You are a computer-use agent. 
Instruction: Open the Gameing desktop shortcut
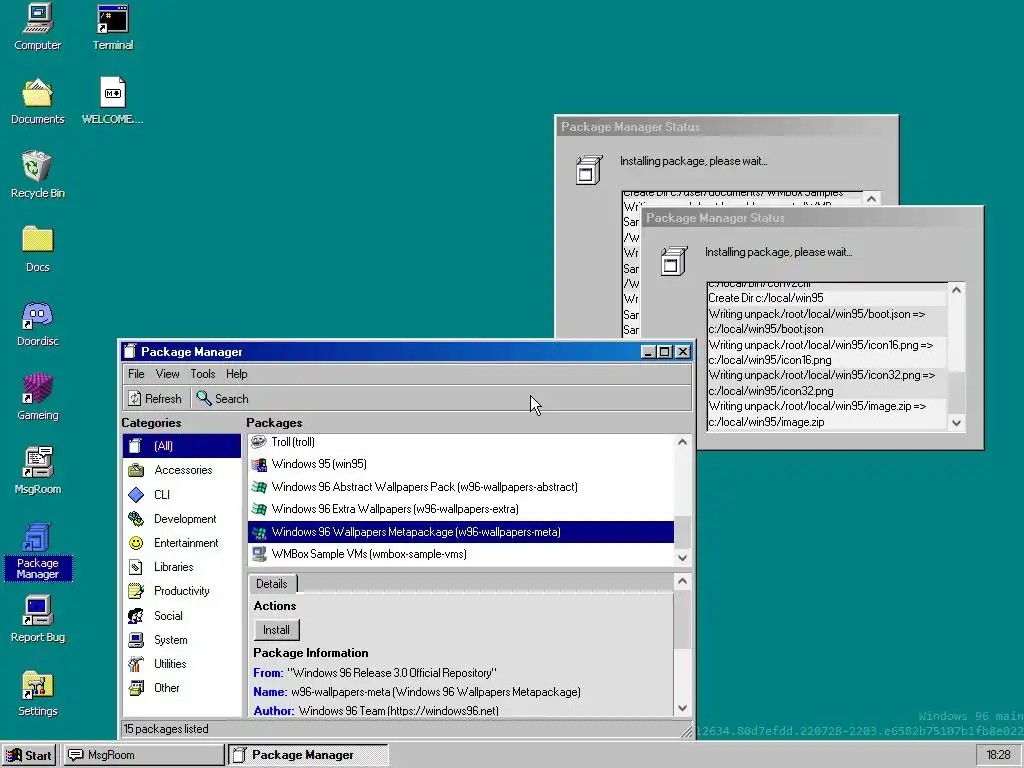37,397
